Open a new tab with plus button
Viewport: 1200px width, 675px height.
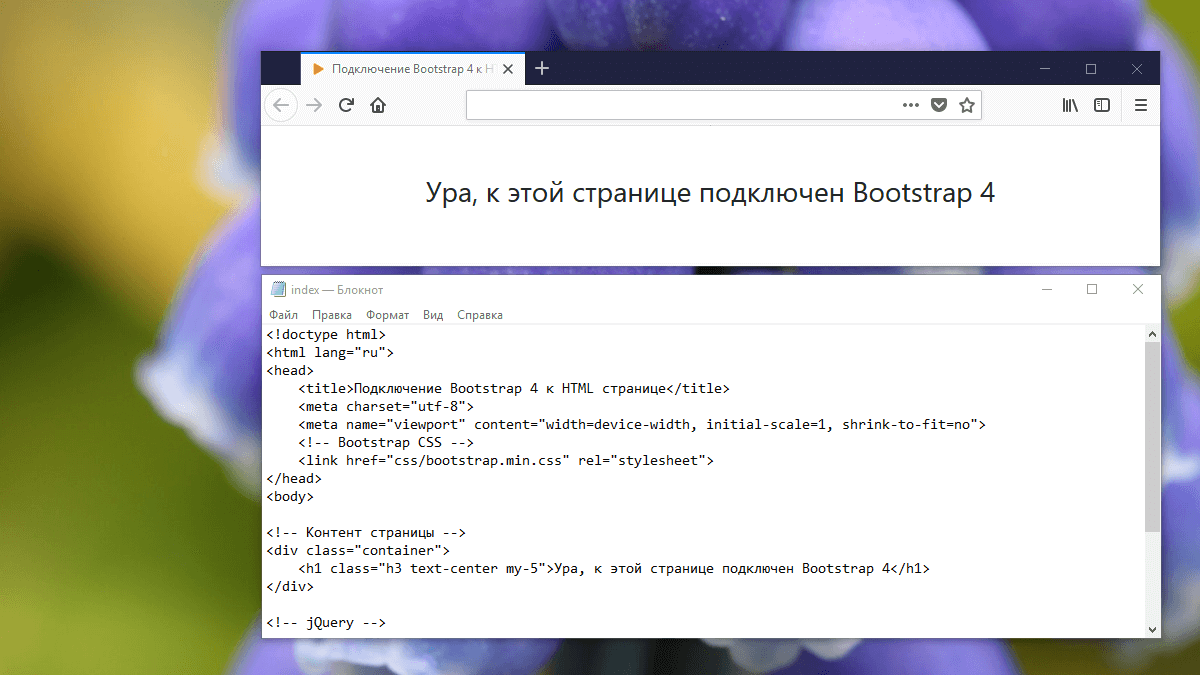coord(542,68)
